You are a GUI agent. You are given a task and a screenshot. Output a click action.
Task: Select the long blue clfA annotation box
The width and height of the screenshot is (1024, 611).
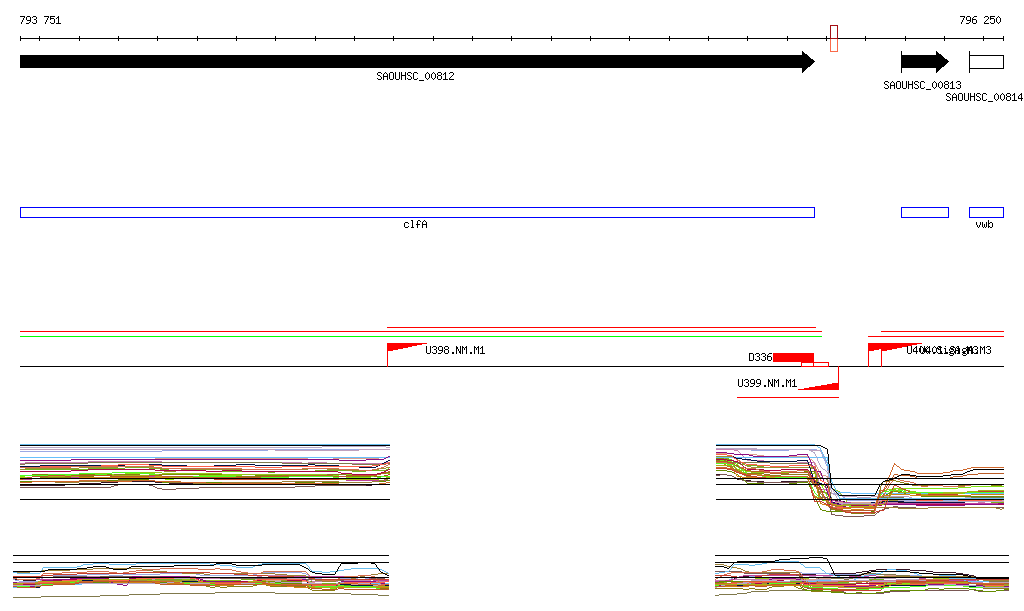click(x=417, y=212)
